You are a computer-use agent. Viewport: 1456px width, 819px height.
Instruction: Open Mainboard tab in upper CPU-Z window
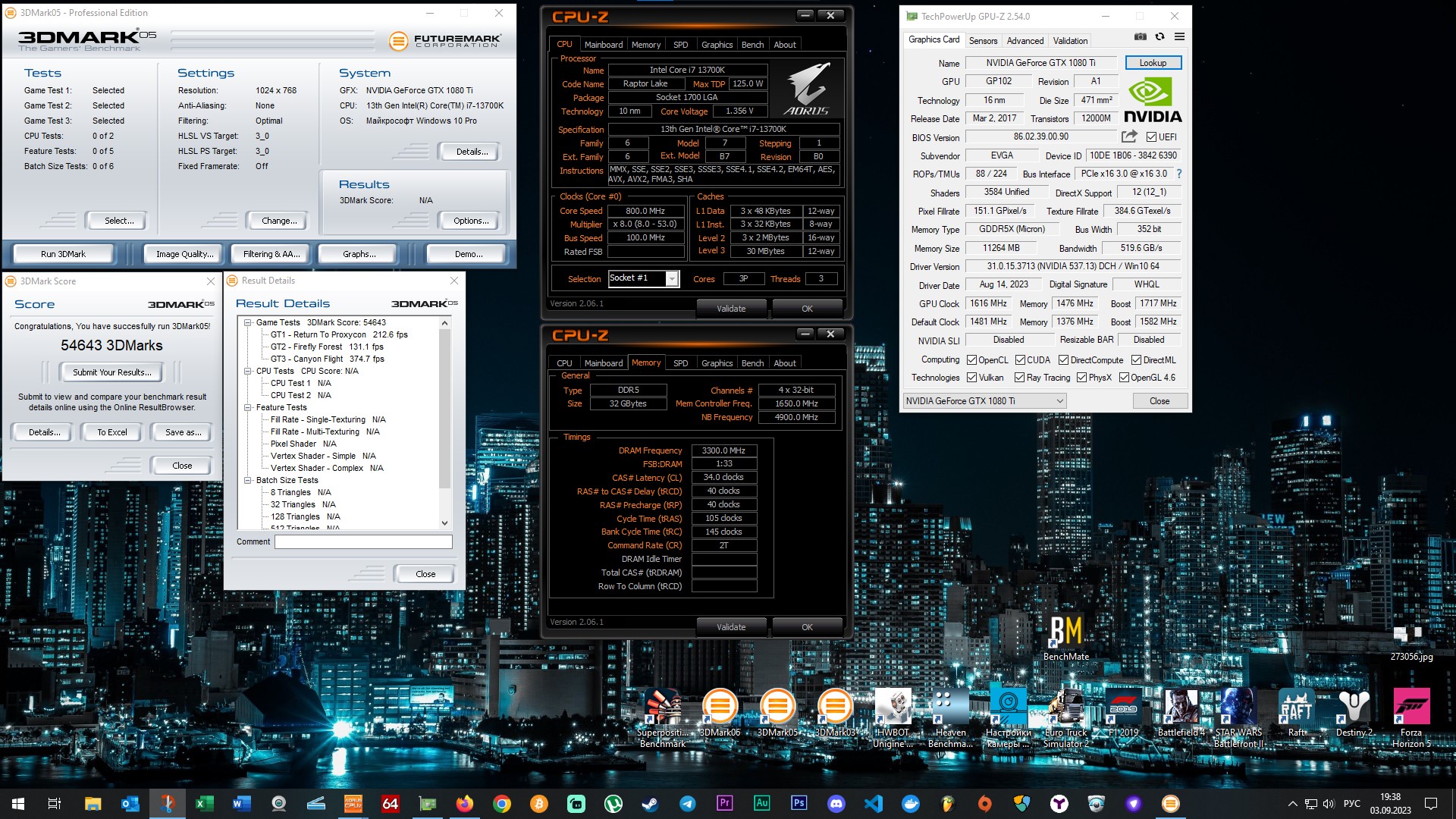click(x=604, y=45)
